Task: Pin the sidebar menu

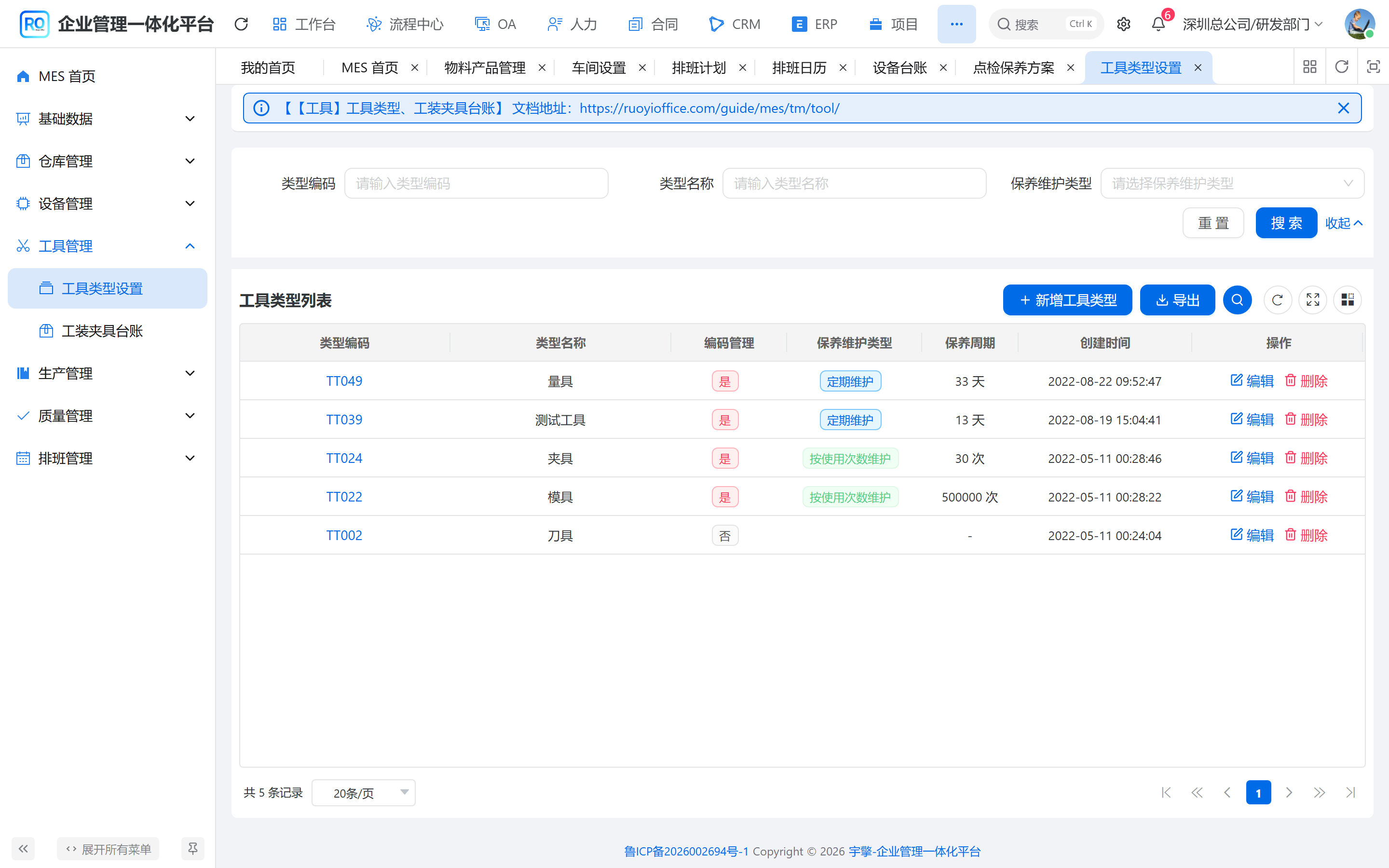Action: pyautogui.click(x=193, y=849)
